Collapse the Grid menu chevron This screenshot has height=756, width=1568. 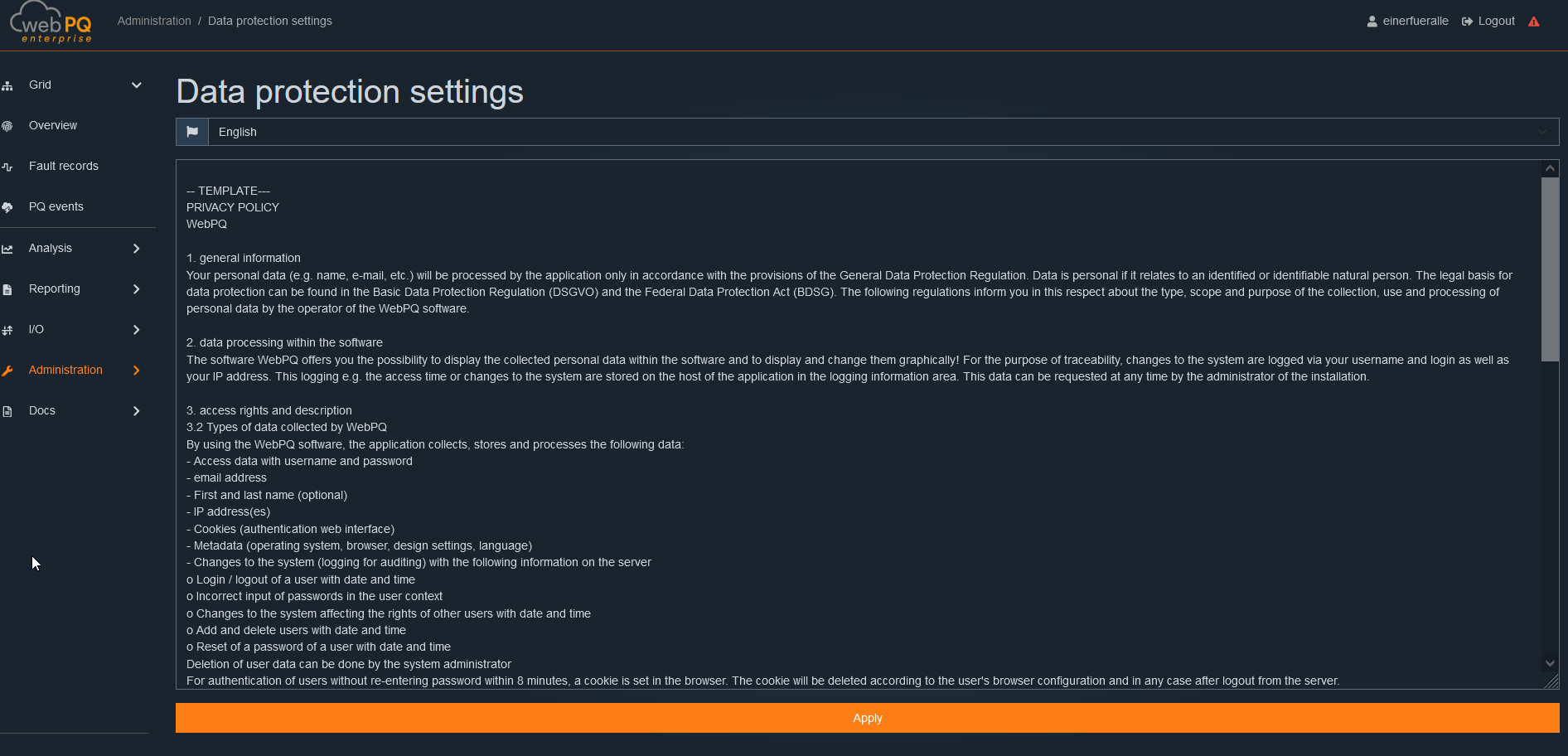point(136,85)
